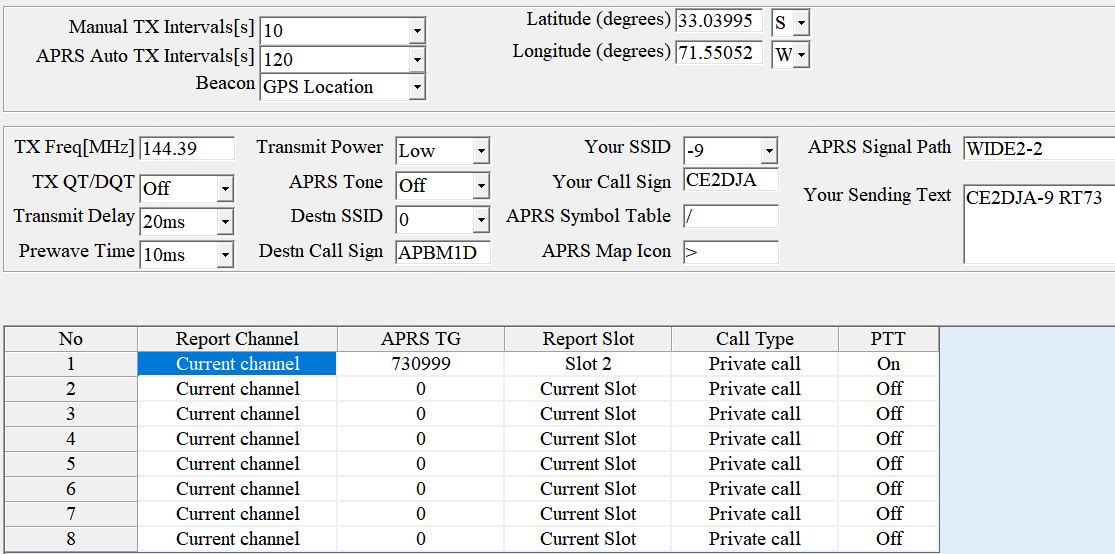Change the latitude hemisphere S dropdown
The width and height of the screenshot is (1115, 554).
coord(801,22)
